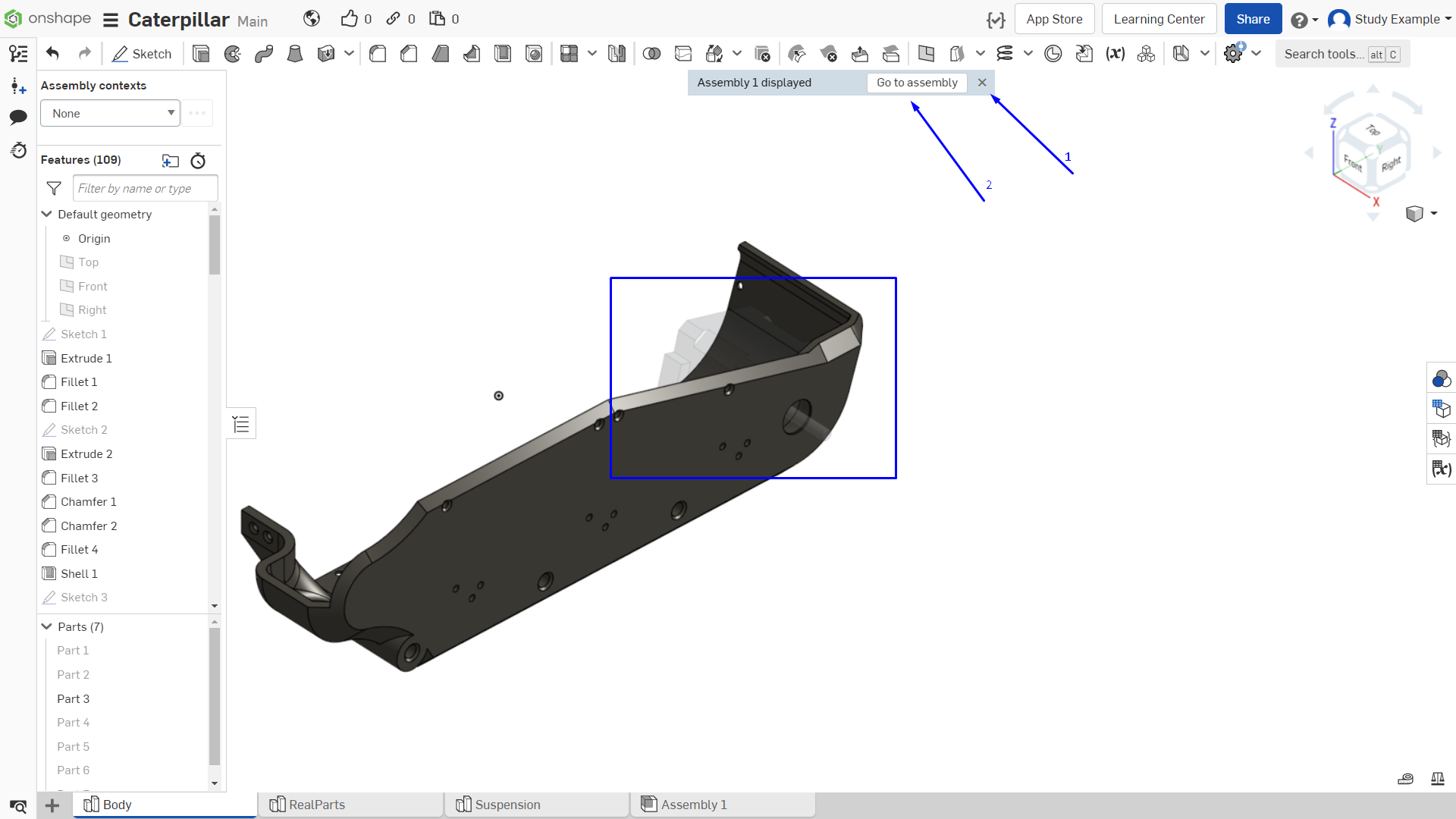
Task: Expand the Transform tools dropdown arrow
Action: (x=737, y=54)
